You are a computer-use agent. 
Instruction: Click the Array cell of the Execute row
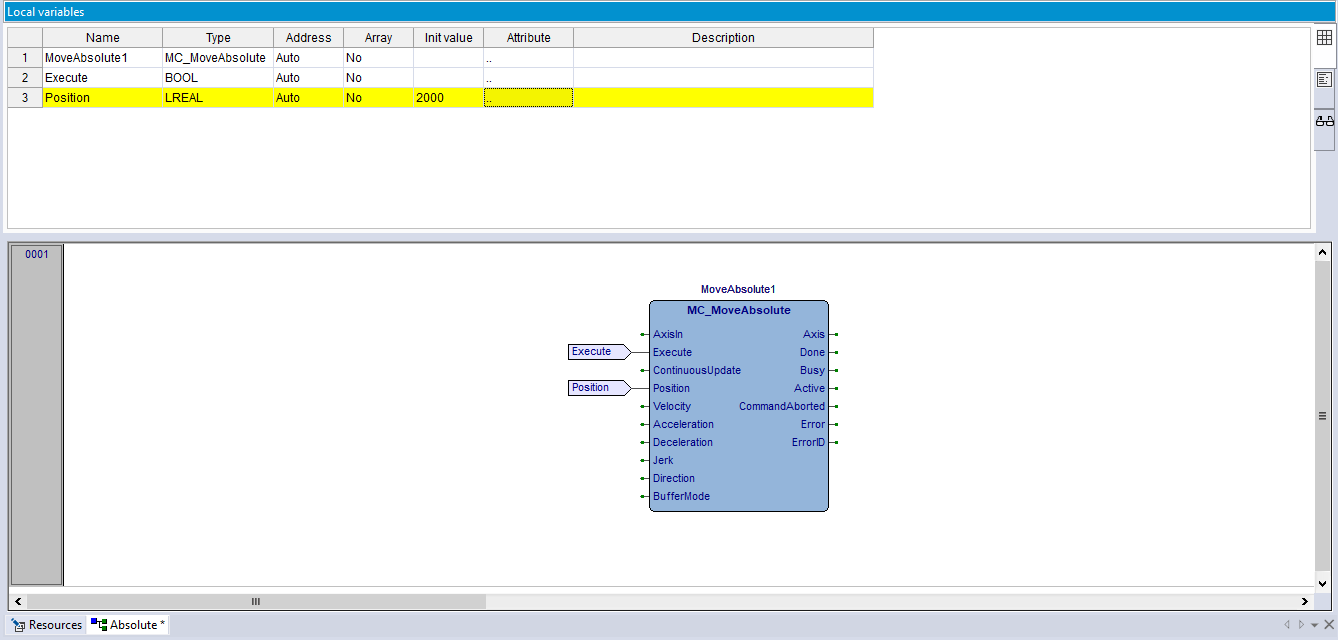[378, 78]
